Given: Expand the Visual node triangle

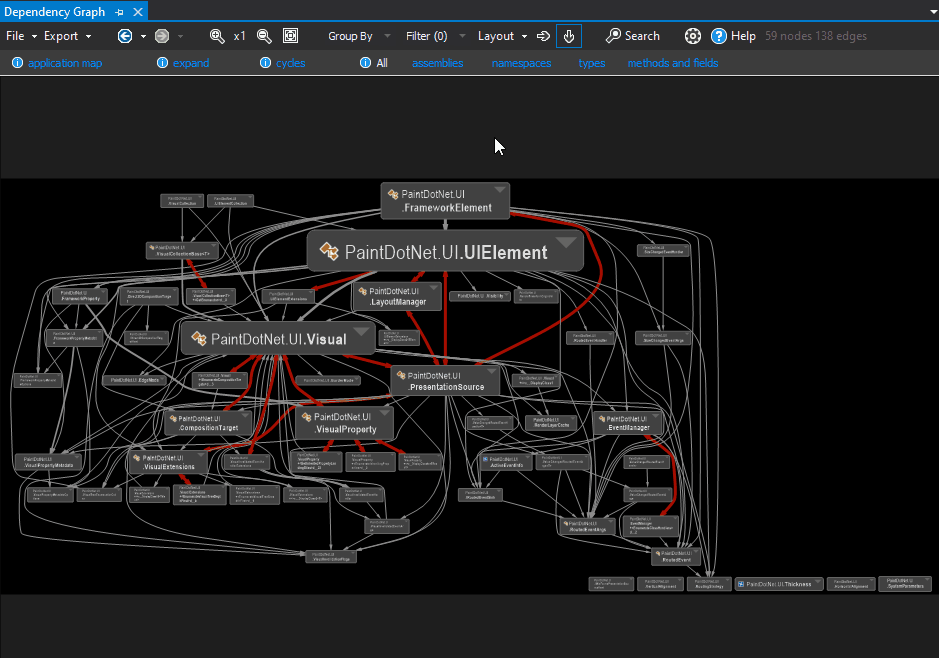Looking at the screenshot, I should click(x=361, y=331).
